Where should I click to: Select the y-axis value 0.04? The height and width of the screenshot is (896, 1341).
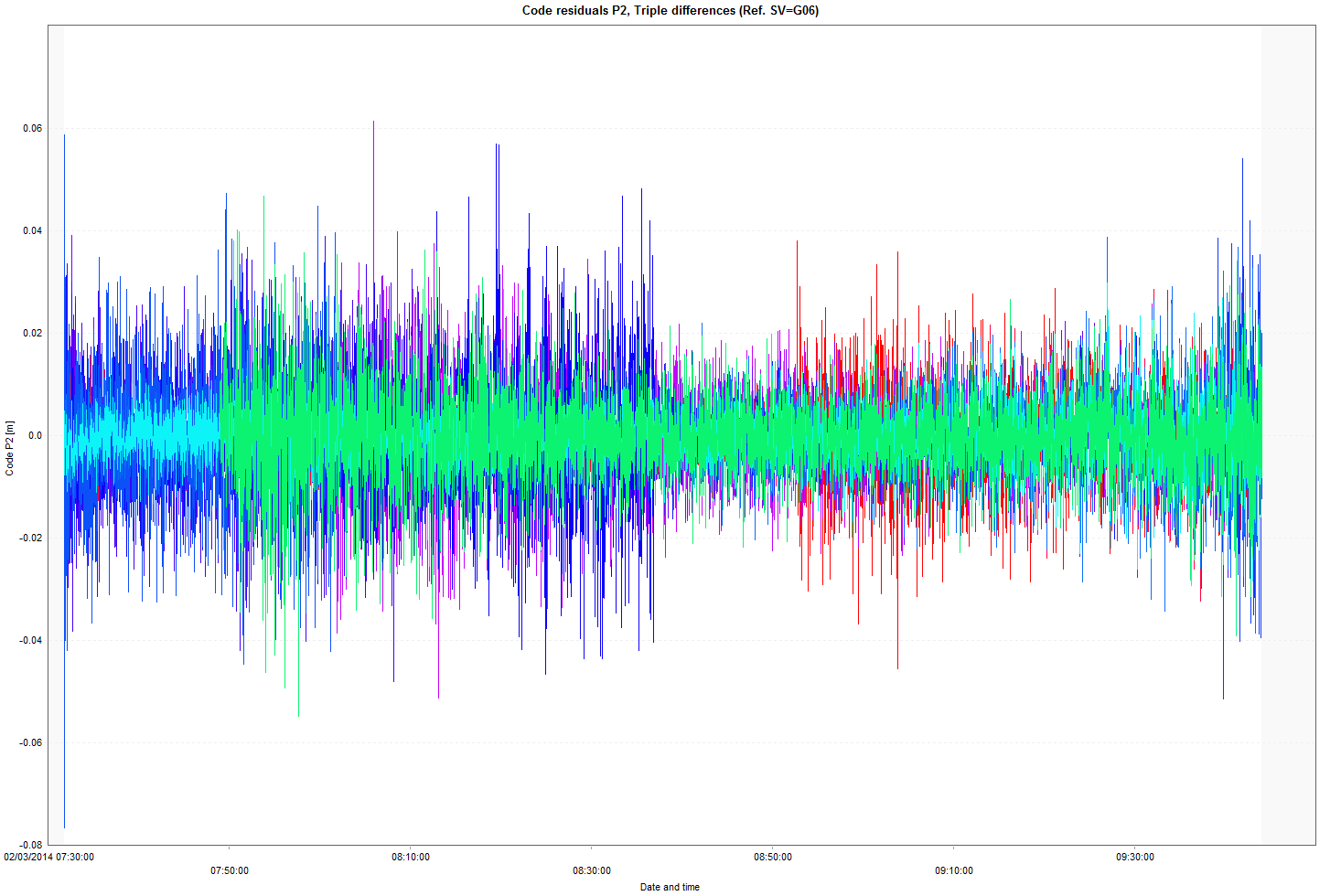(33, 230)
